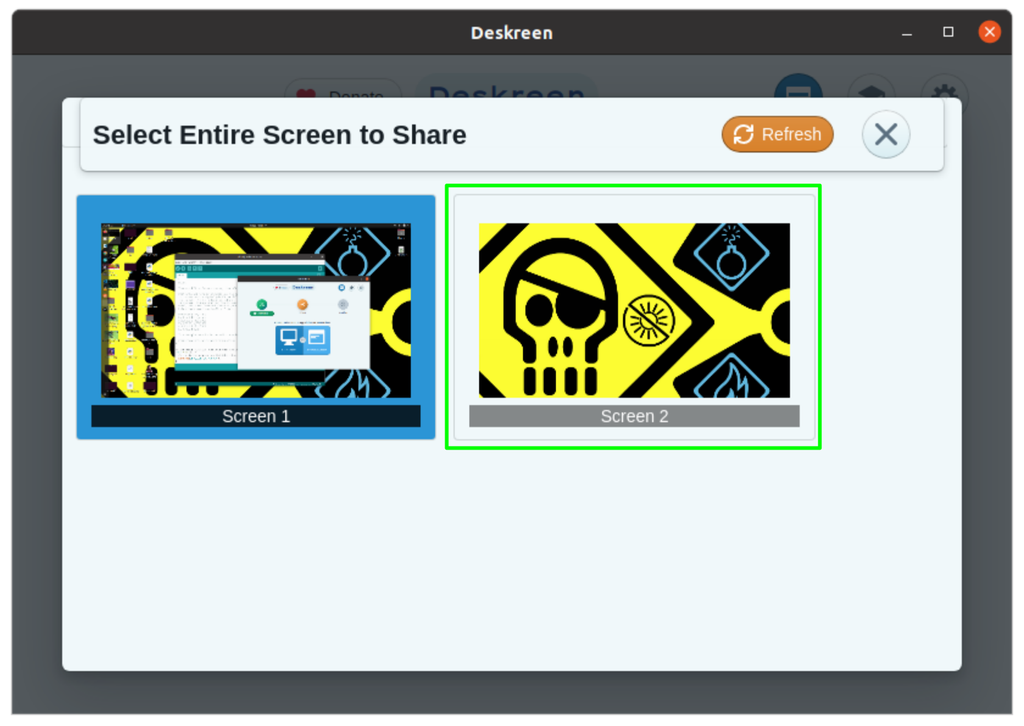Click the Screen 2 caption label
The height and width of the screenshot is (726, 1024).
[633, 416]
